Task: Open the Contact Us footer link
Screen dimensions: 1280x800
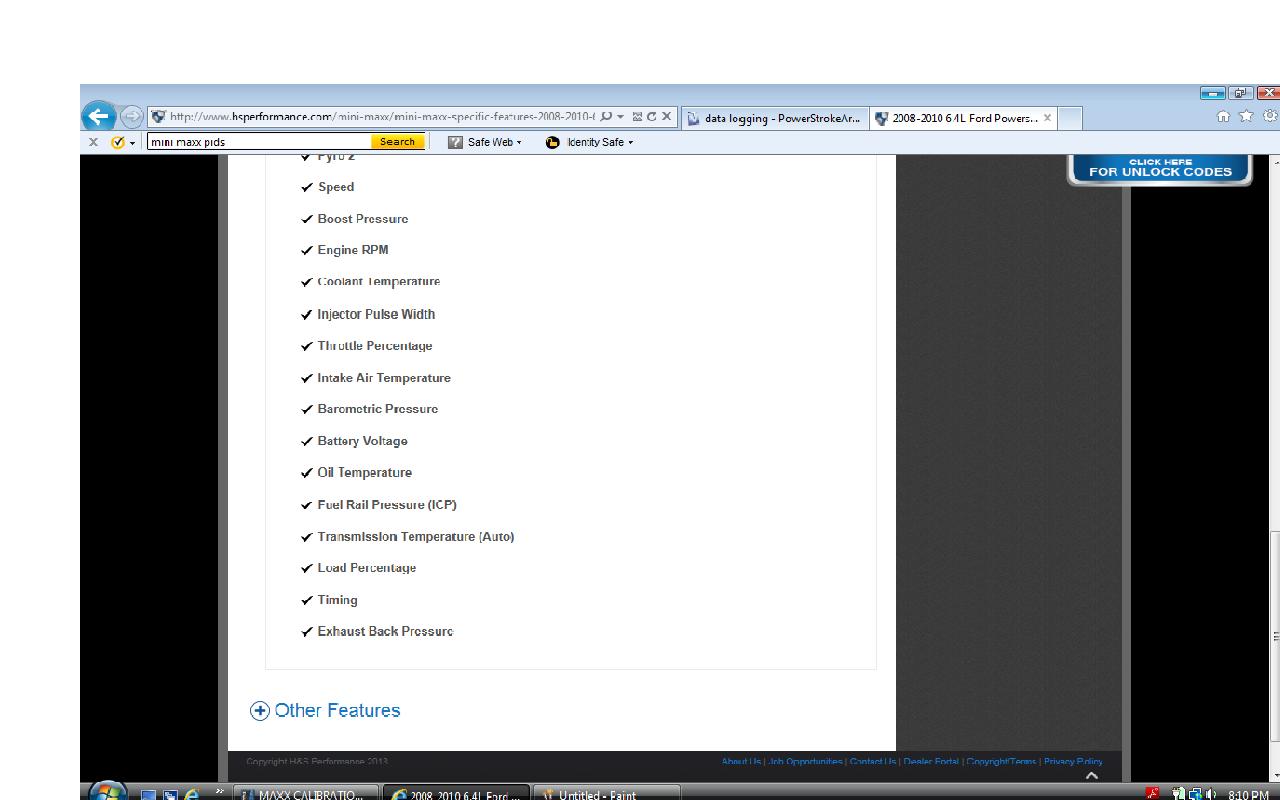Action: [873, 762]
